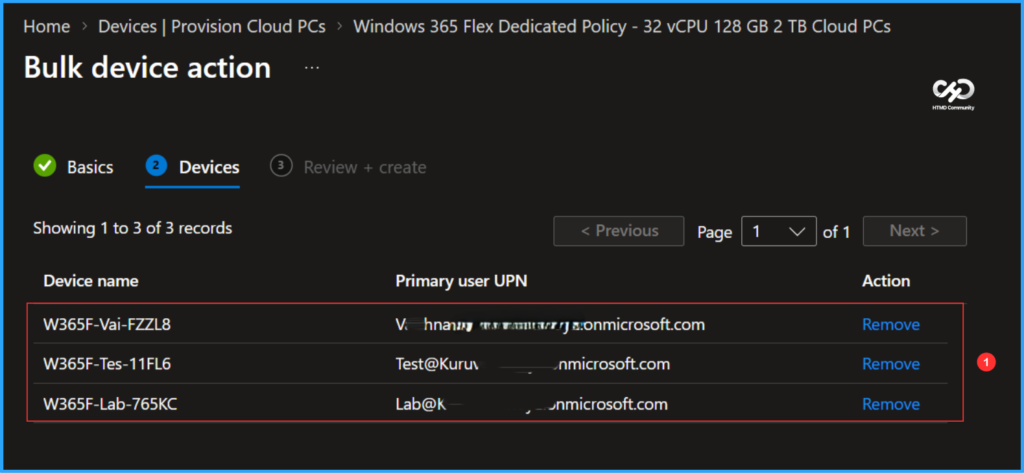Click the Action column header
Image resolution: width=1024 pixels, height=473 pixels.
886,281
